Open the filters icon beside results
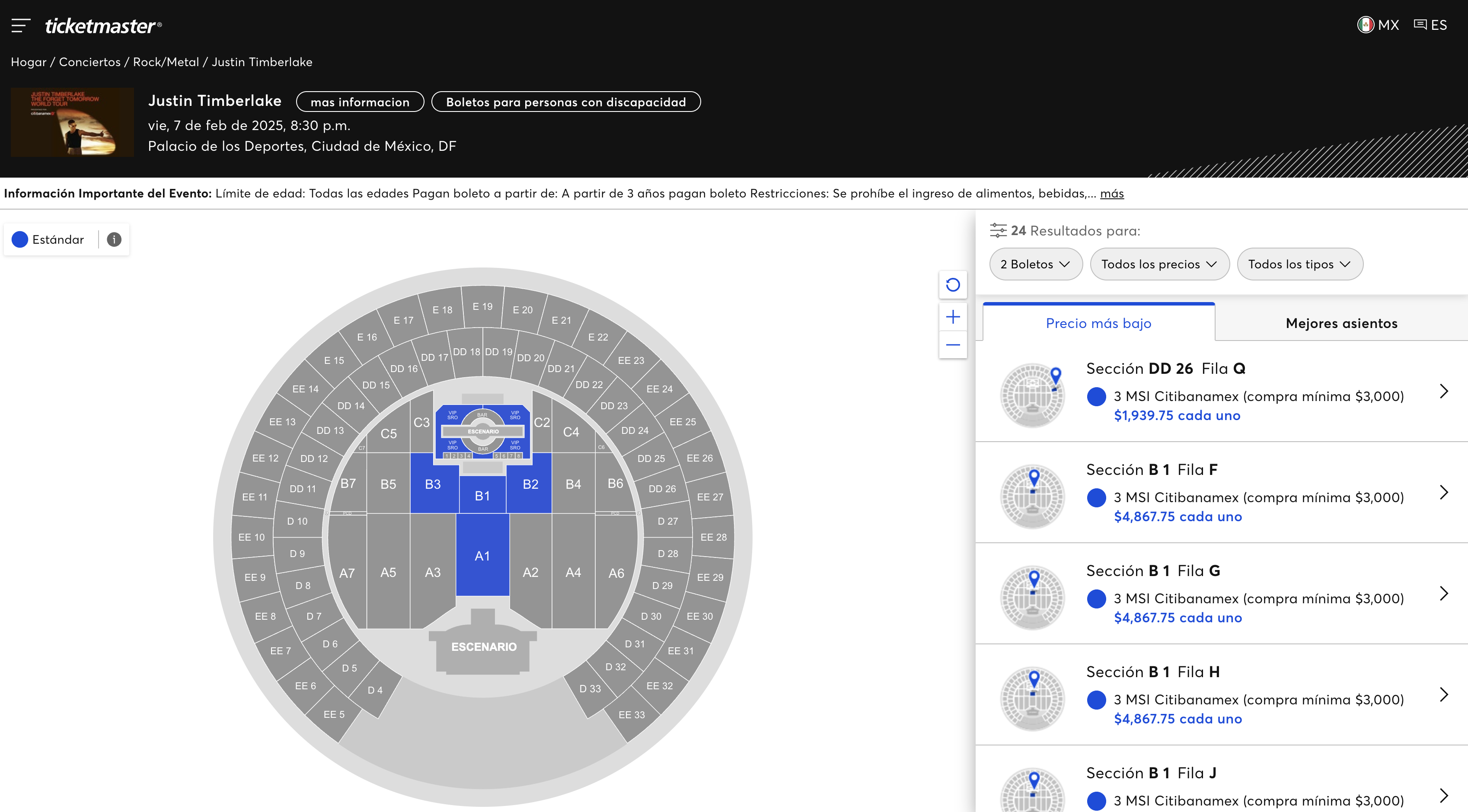1468x812 pixels. (998, 230)
